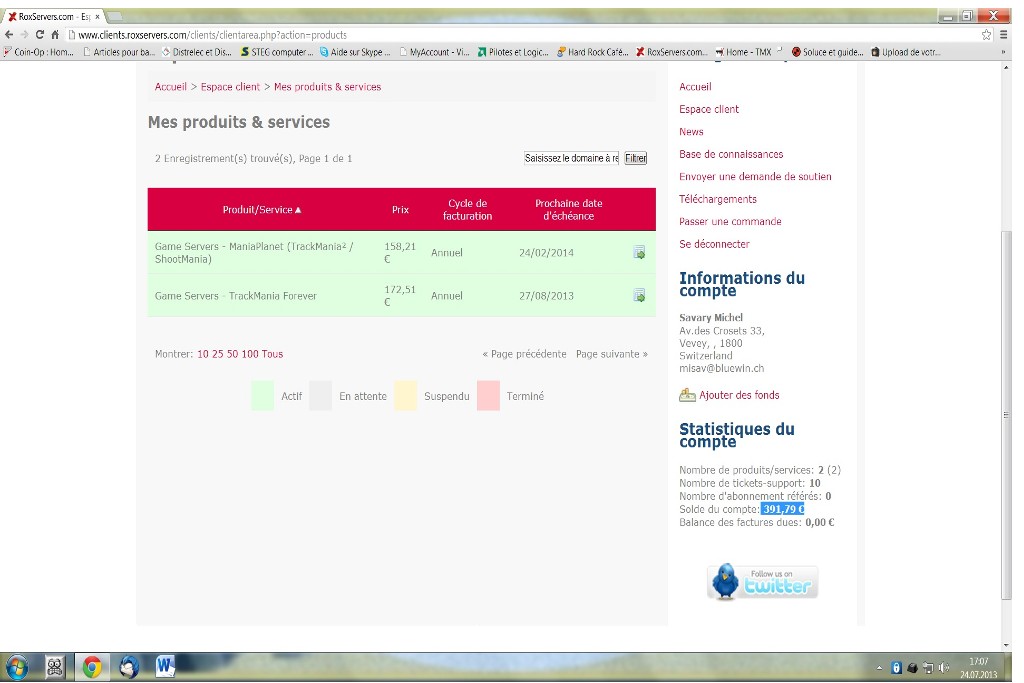This screenshot has width=1024, height=683.
Task: Open Hard Rock Café bookmark
Action: 593,52
